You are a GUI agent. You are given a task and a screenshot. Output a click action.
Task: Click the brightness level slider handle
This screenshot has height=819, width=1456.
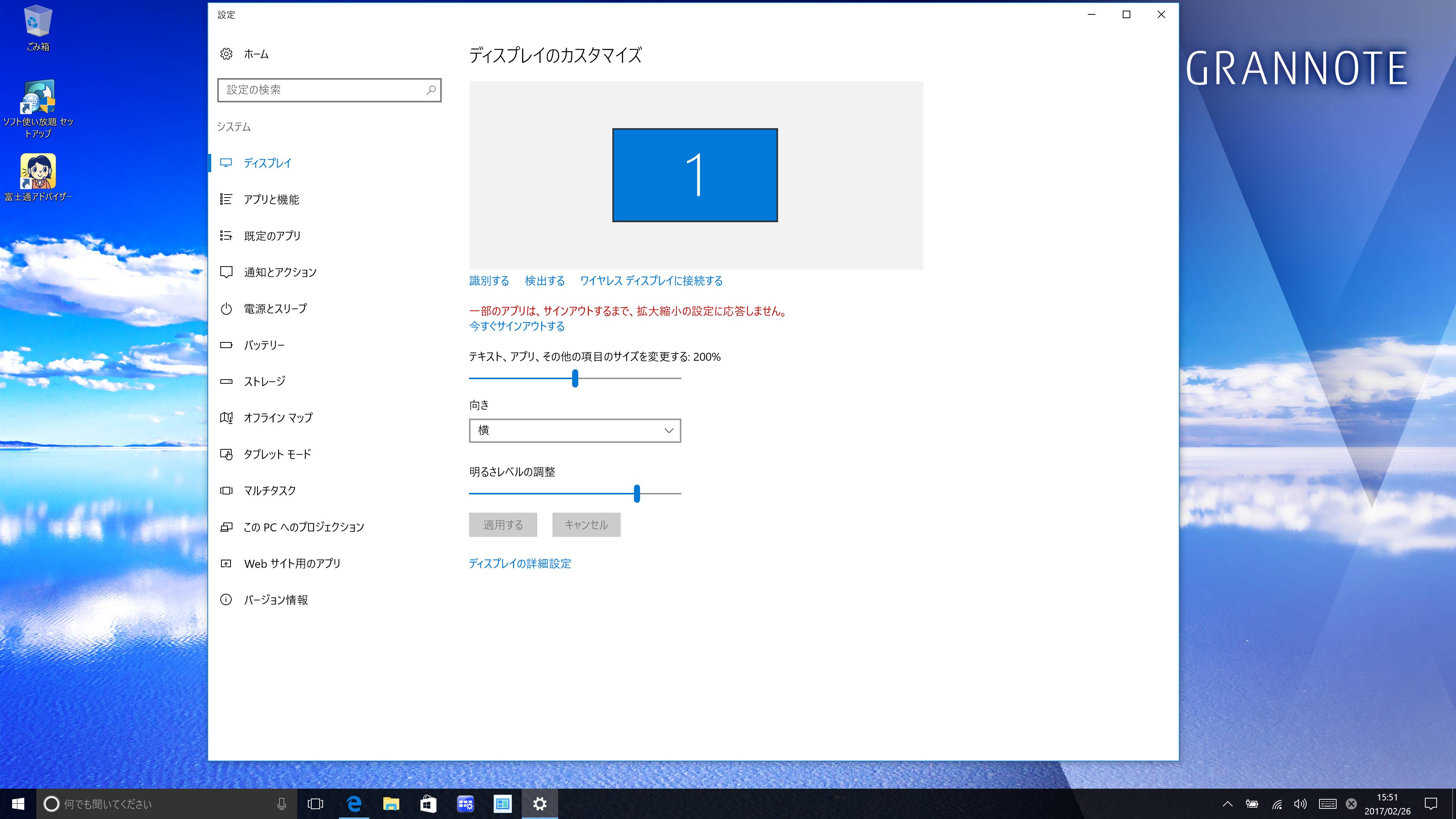click(x=637, y=493)
